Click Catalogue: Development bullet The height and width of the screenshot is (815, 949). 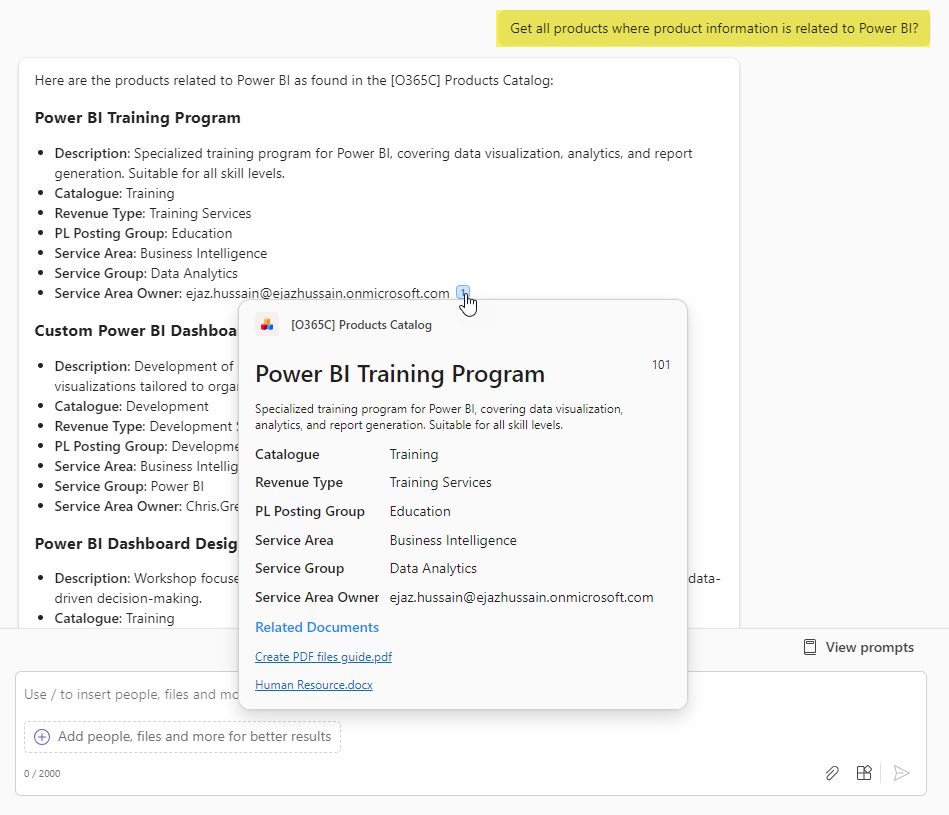click(131, 407)
